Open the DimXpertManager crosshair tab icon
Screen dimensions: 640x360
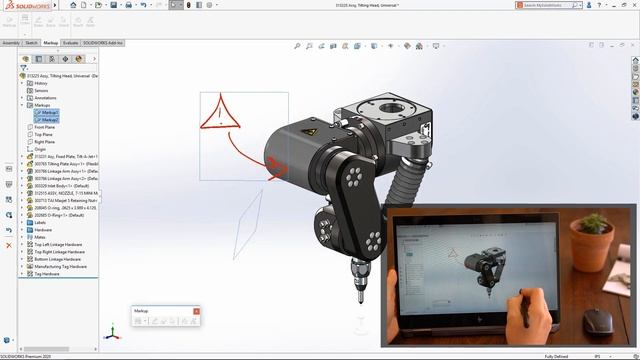(x=65, y=59)
